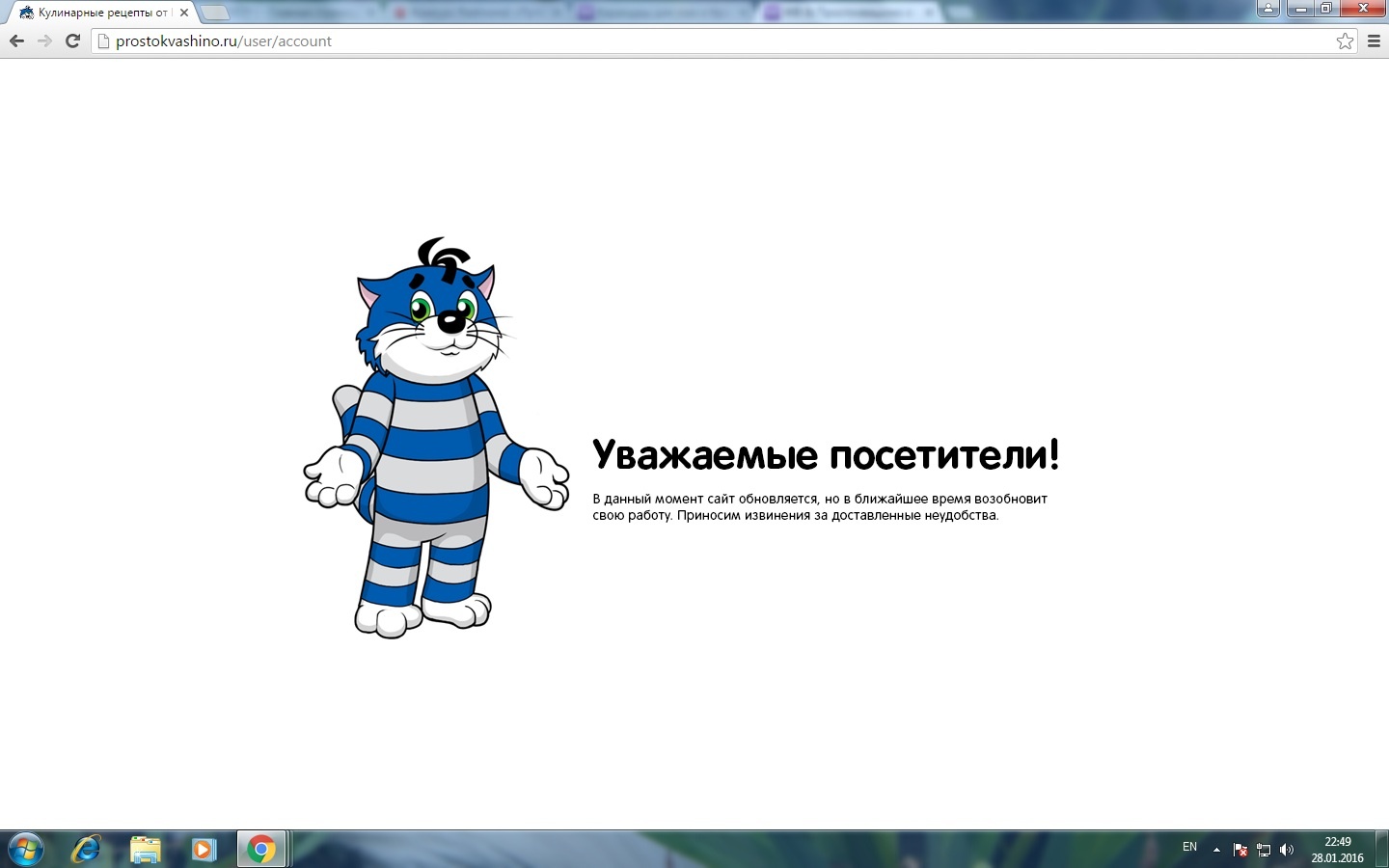Reload the current page
The width and height of the screenshot is (1389, 868).
72,41
